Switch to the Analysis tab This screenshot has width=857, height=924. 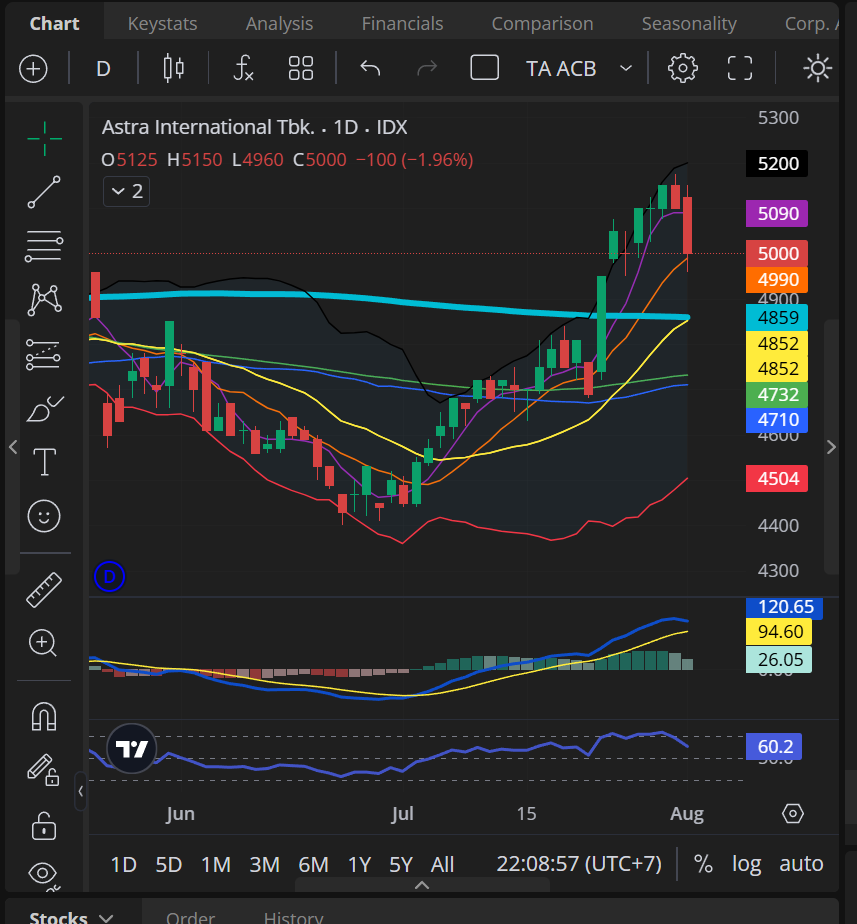click(x=279, y=24)
